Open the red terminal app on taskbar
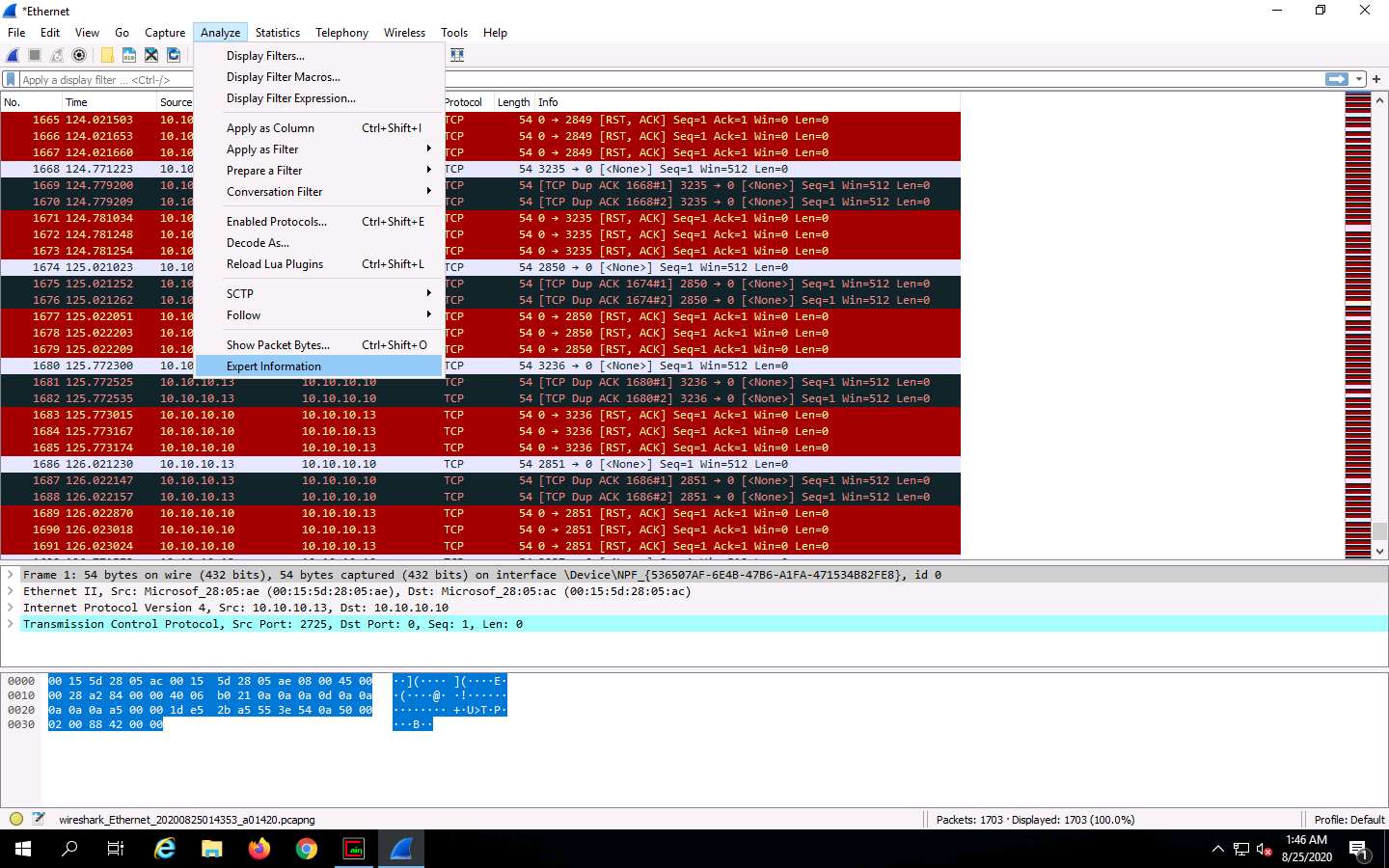This screenshot has width=1389, height=868. tap(354, 849)
